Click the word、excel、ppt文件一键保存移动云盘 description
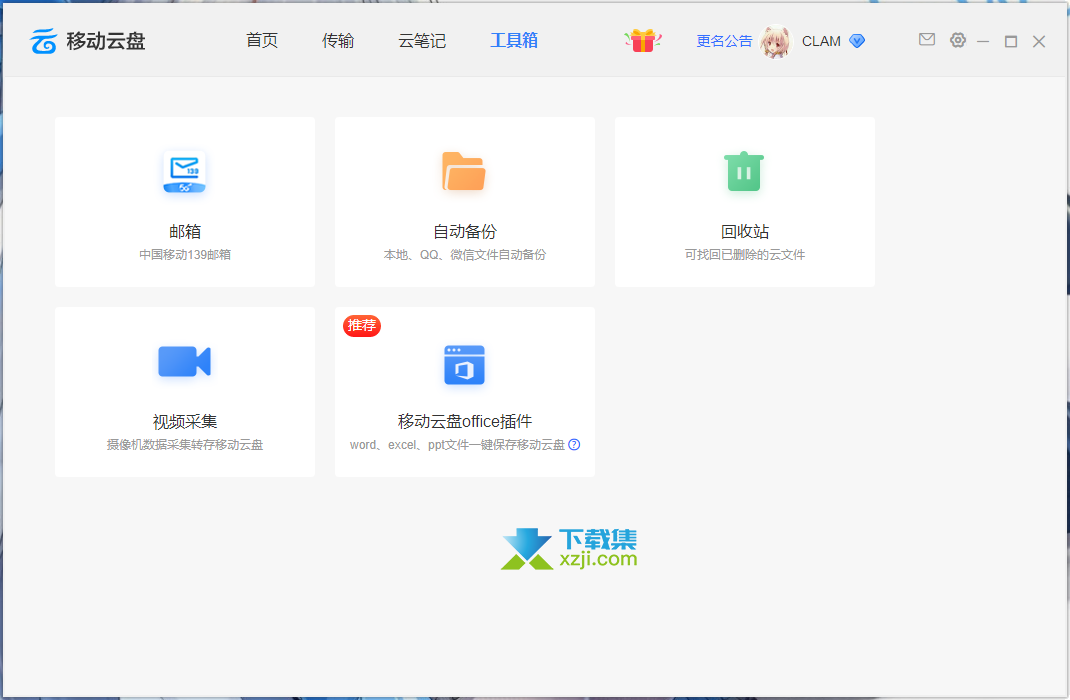Image resolution: width=1070 pixels, height=700 pixels. click(457, 445)
